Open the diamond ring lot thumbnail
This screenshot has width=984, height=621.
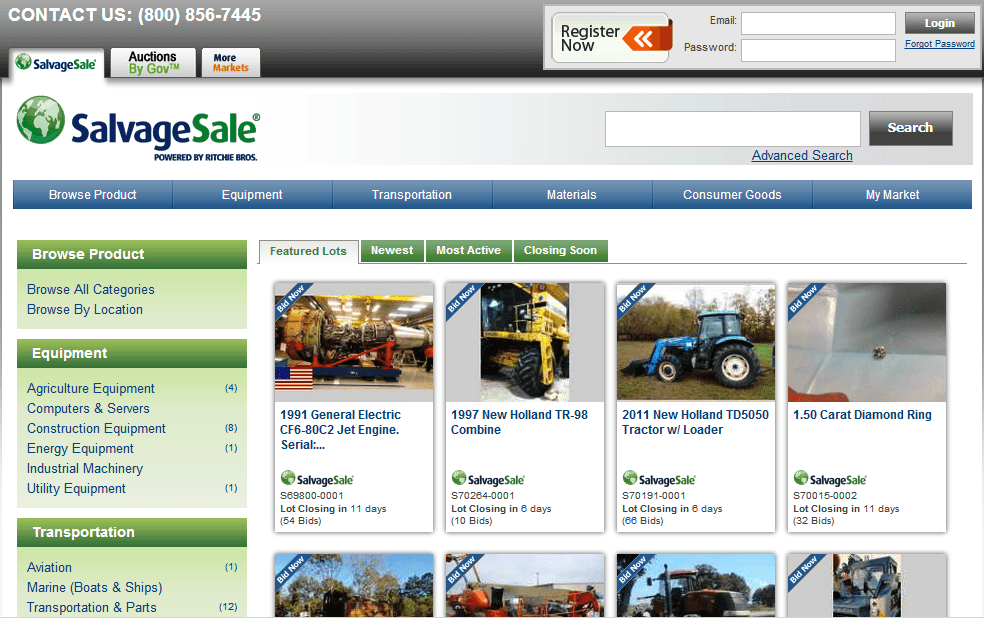[867, 342]
